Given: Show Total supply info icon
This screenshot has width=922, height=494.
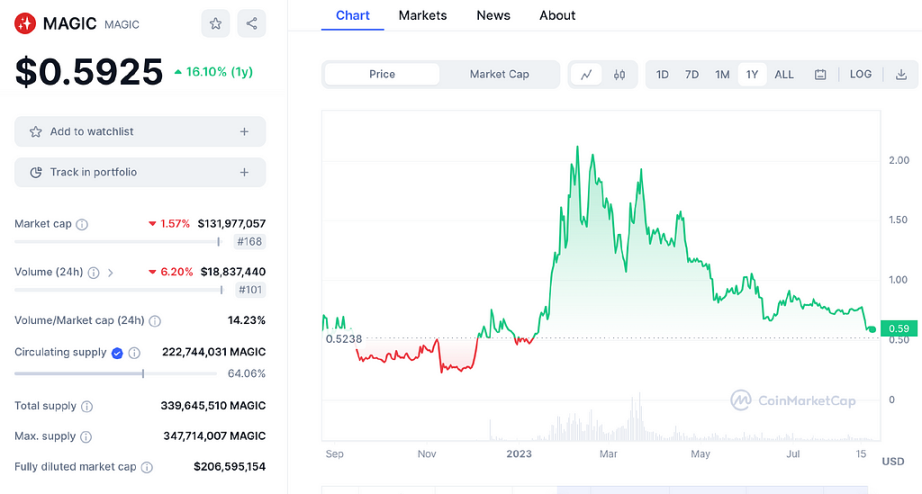Looking at the screenshot, I should pyautogui.click(x=86, y=406).
